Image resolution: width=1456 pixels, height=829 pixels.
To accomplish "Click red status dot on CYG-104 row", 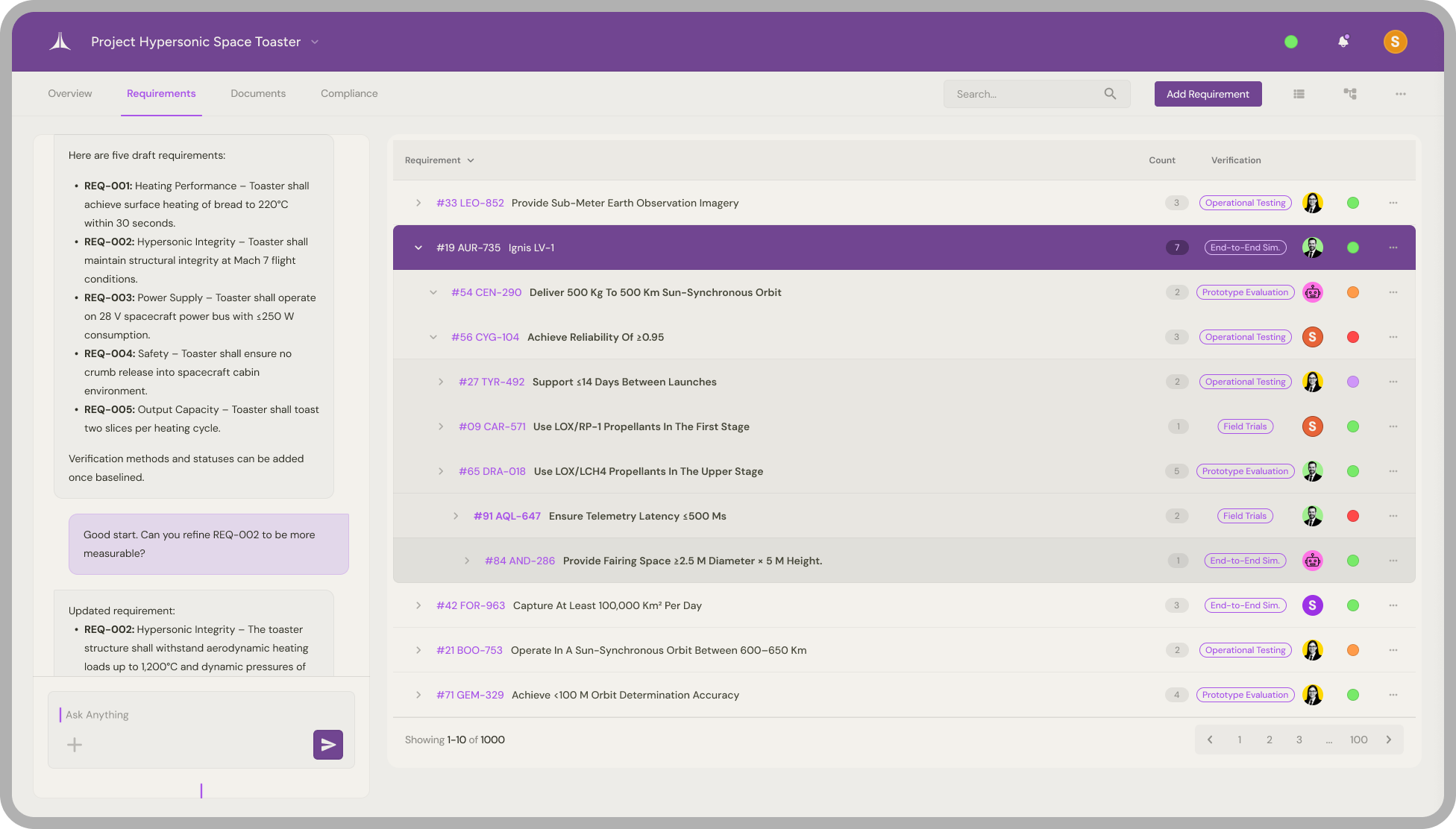I will (x=1352, y=337).
